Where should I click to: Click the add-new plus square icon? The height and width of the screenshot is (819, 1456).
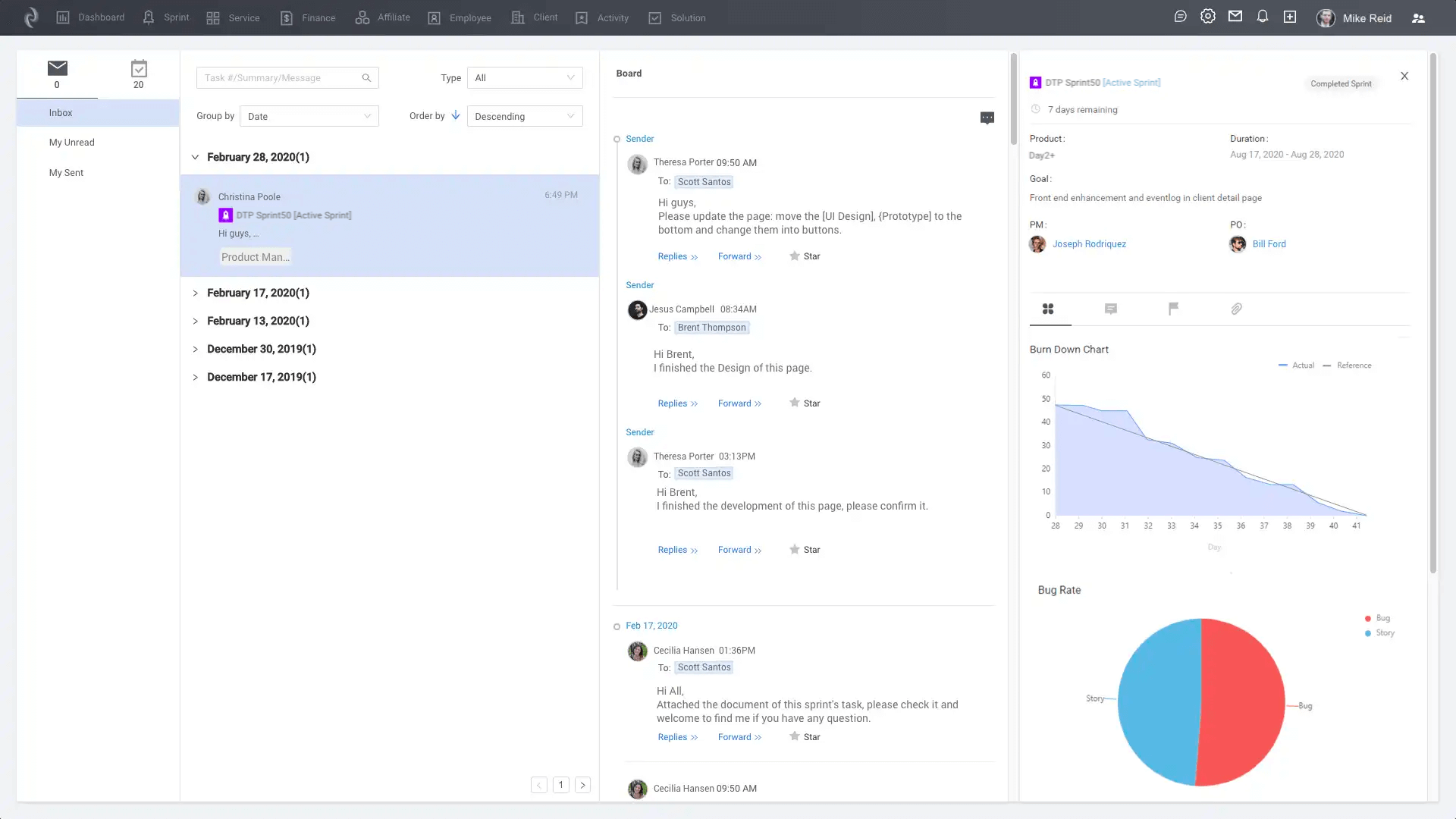click(x=1289, y=17)
